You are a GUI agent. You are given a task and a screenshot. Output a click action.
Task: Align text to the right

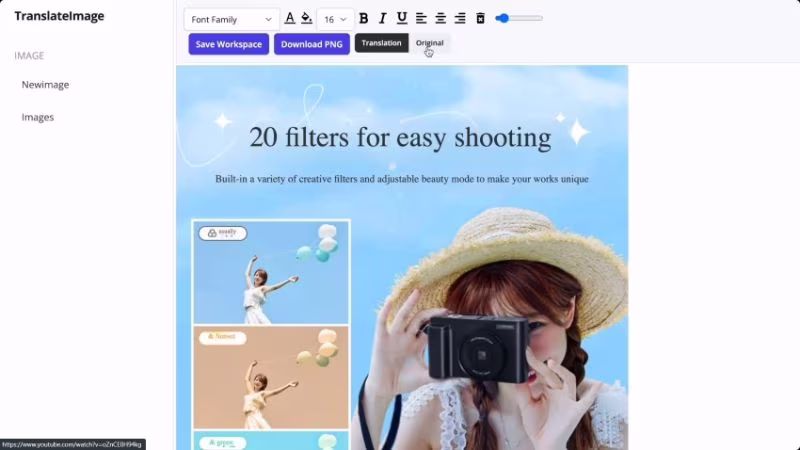(460, 19)
